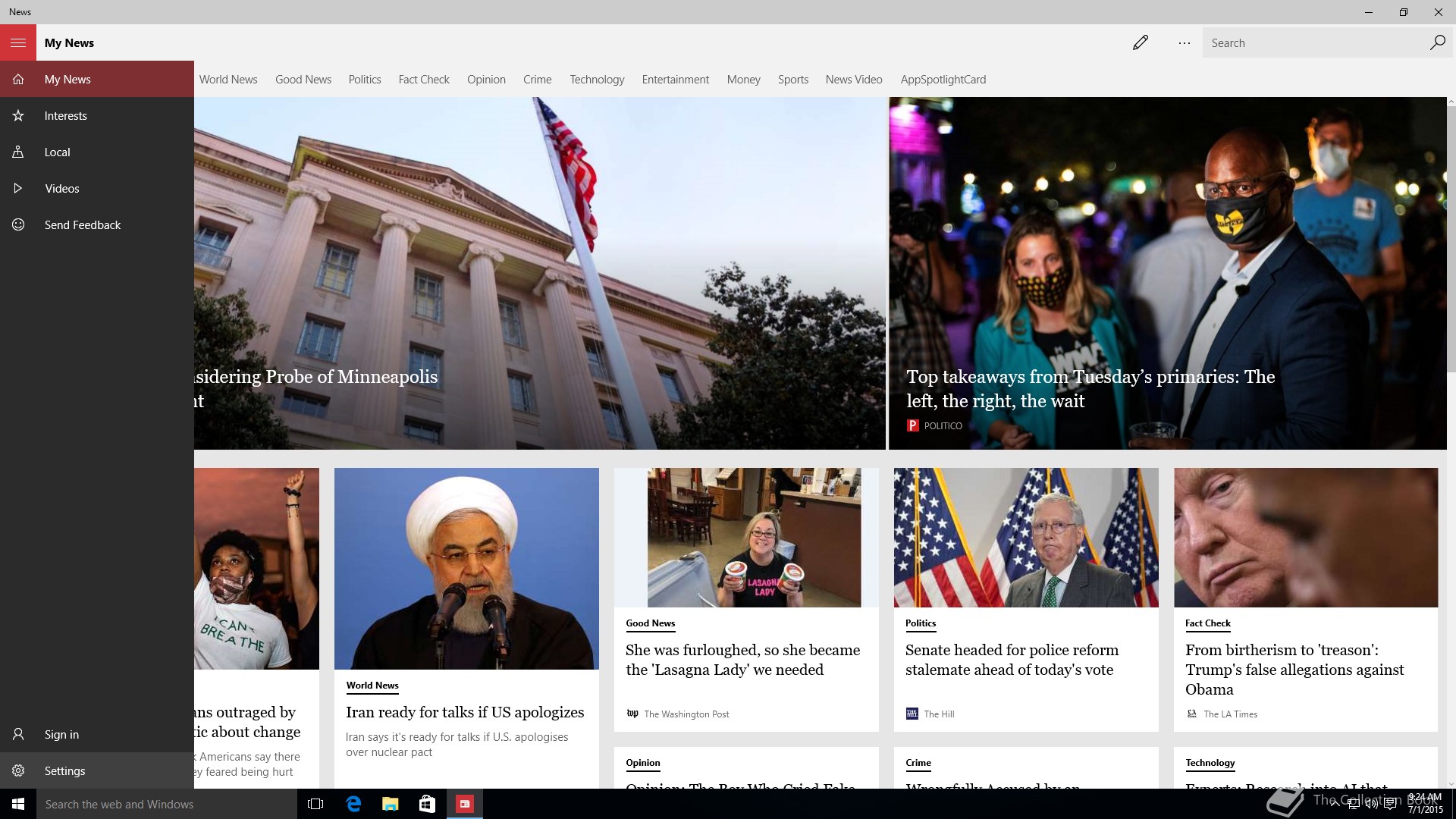Open the Politics tab
This screenshot has width=1456, height=819.
365,79
